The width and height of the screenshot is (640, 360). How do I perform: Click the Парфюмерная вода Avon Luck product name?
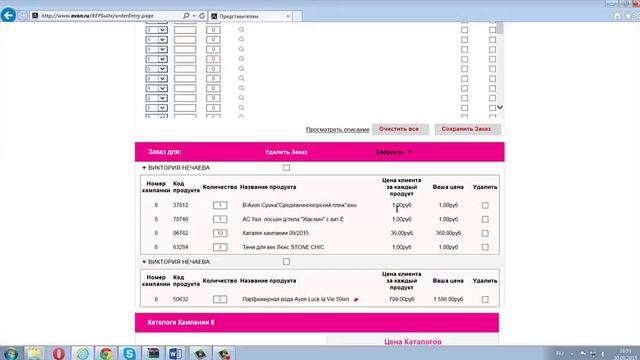click(296, 299)
